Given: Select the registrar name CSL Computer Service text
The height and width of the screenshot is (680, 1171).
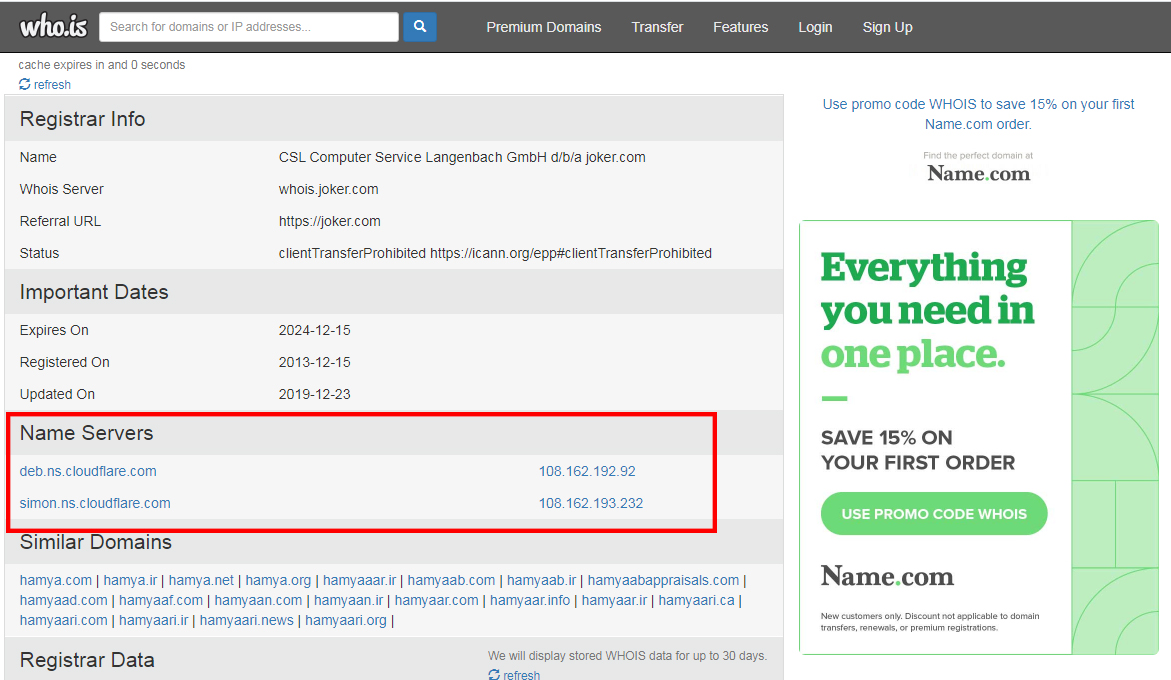Looking at the screenshot, I should point(462,157).
